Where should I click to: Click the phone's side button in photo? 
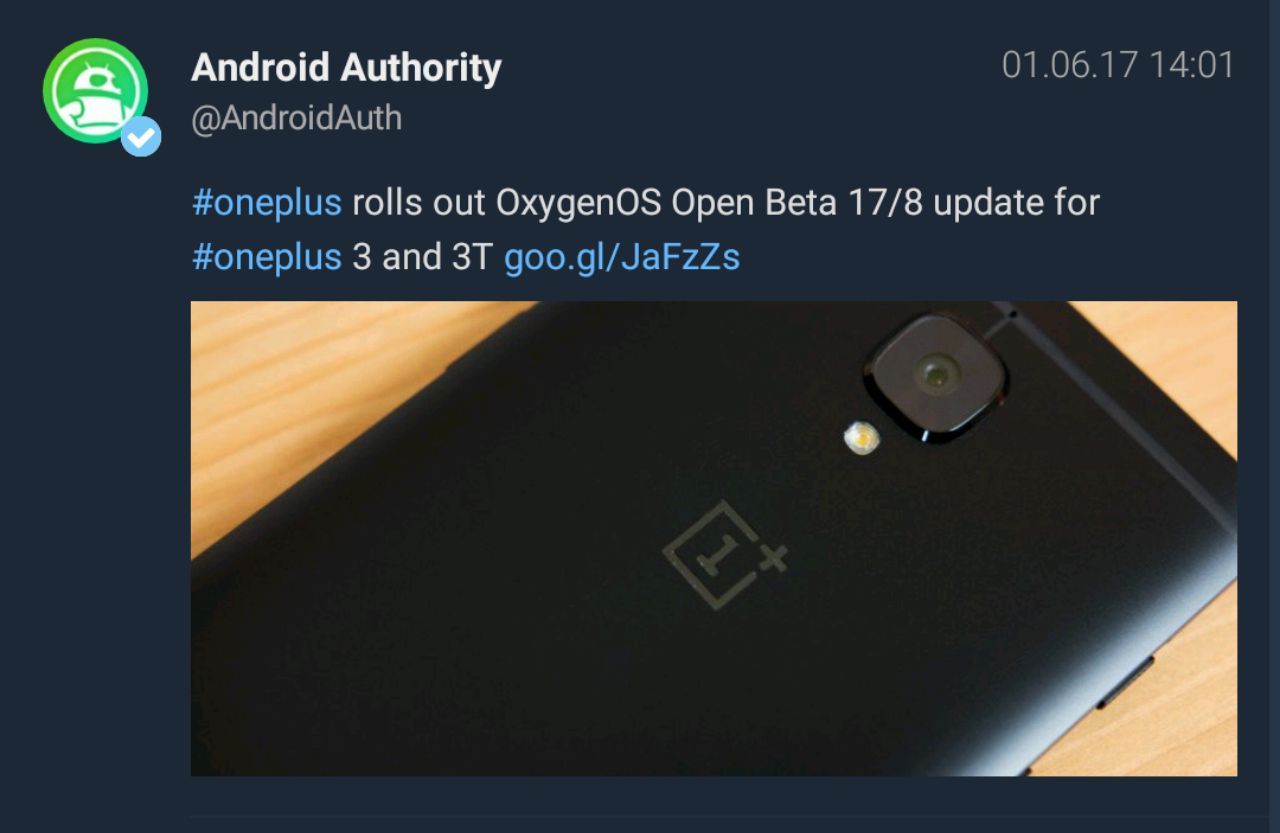point(1125,679)
